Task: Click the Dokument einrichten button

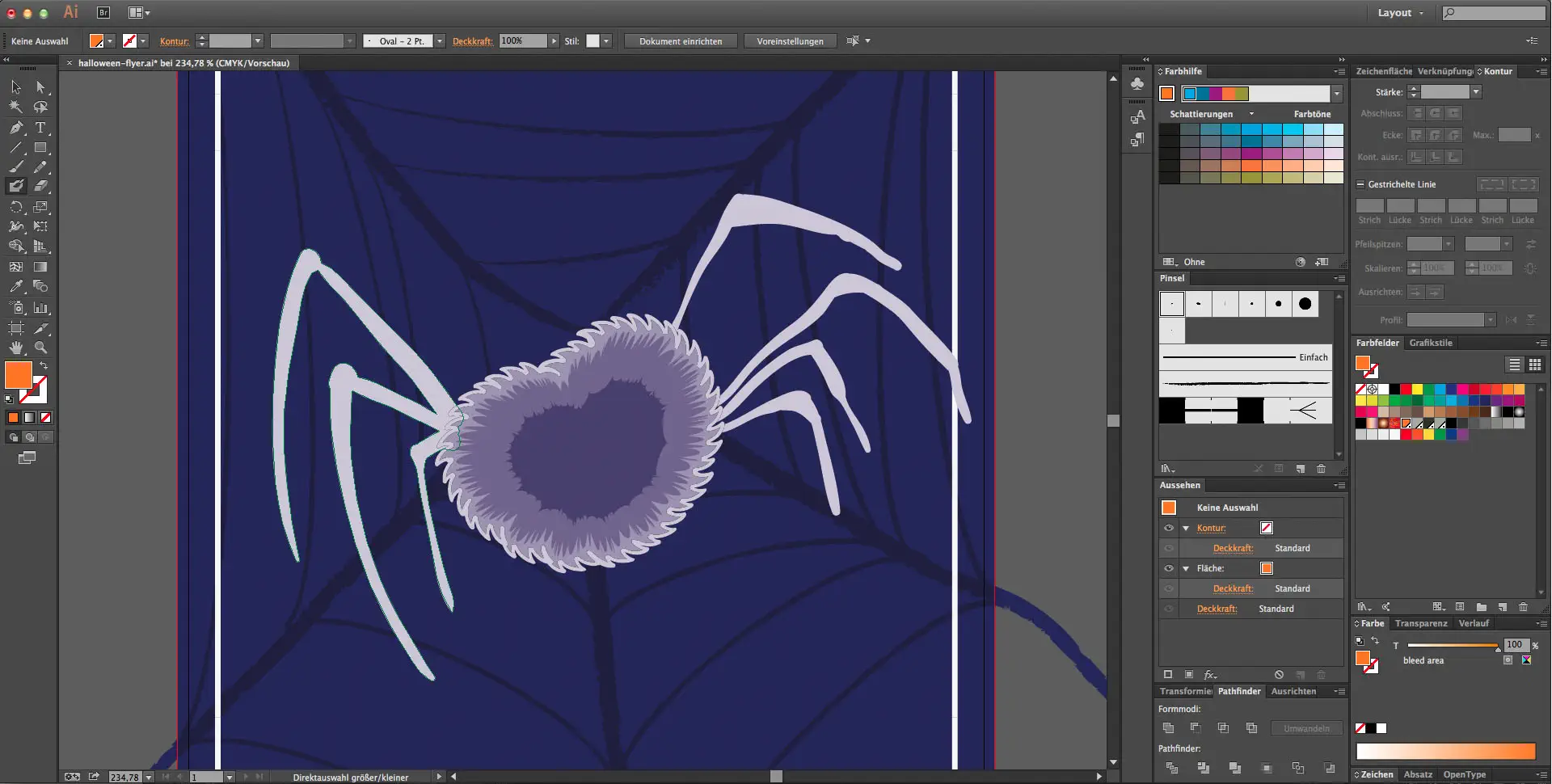Action: coord(680,41)
